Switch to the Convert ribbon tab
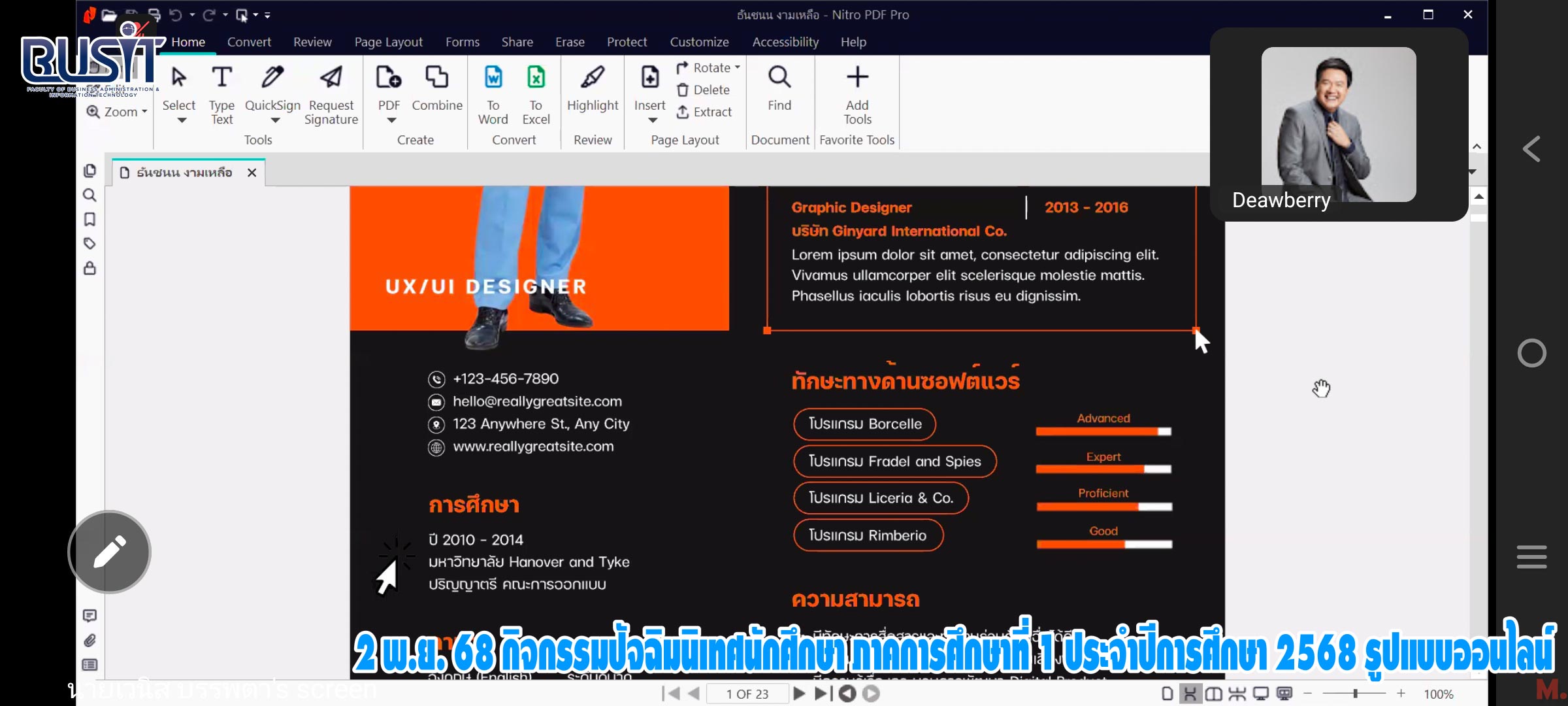 point(249,42)
